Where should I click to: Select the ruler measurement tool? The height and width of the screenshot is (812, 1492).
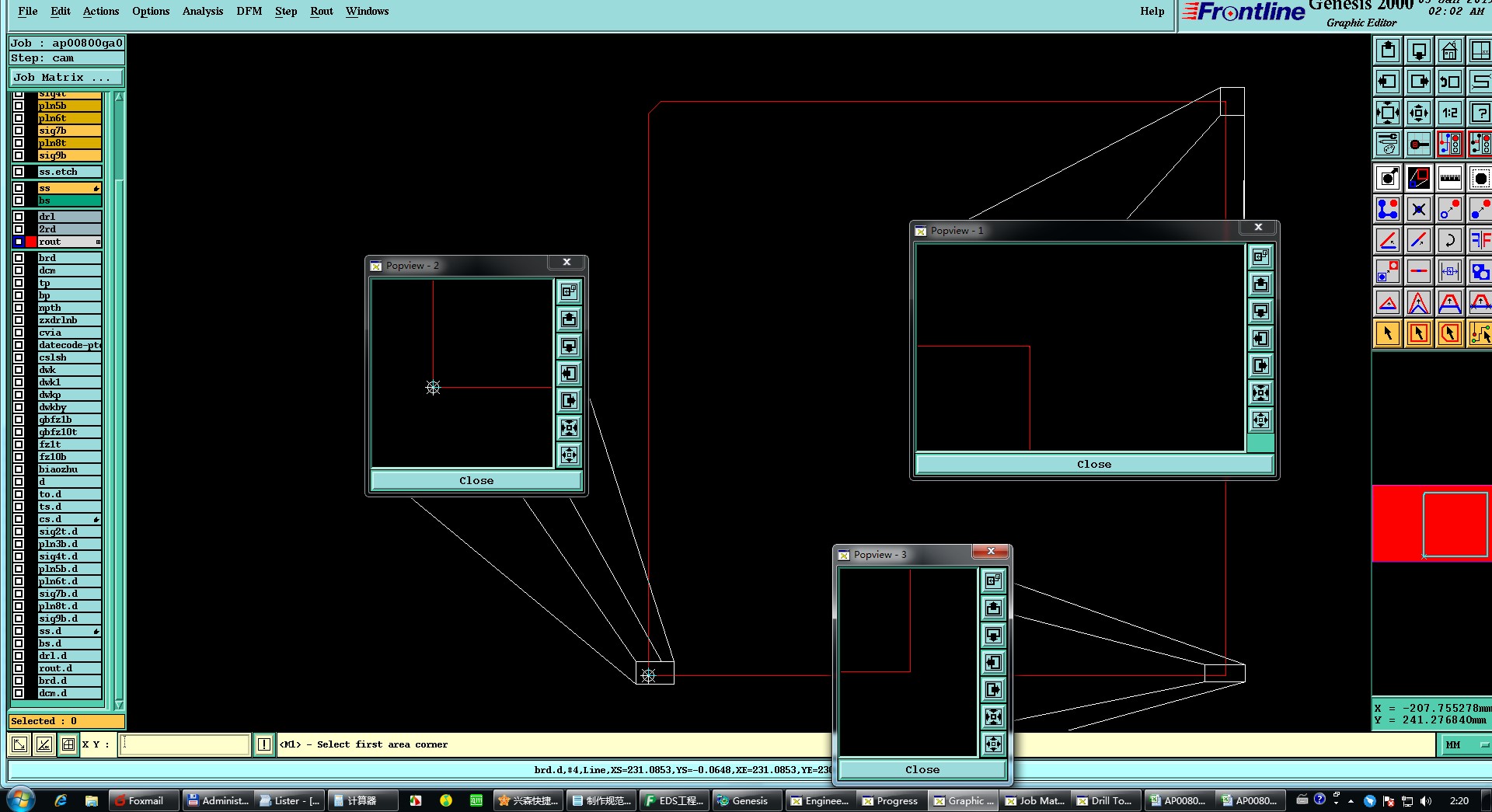(x=1450, y=178)
